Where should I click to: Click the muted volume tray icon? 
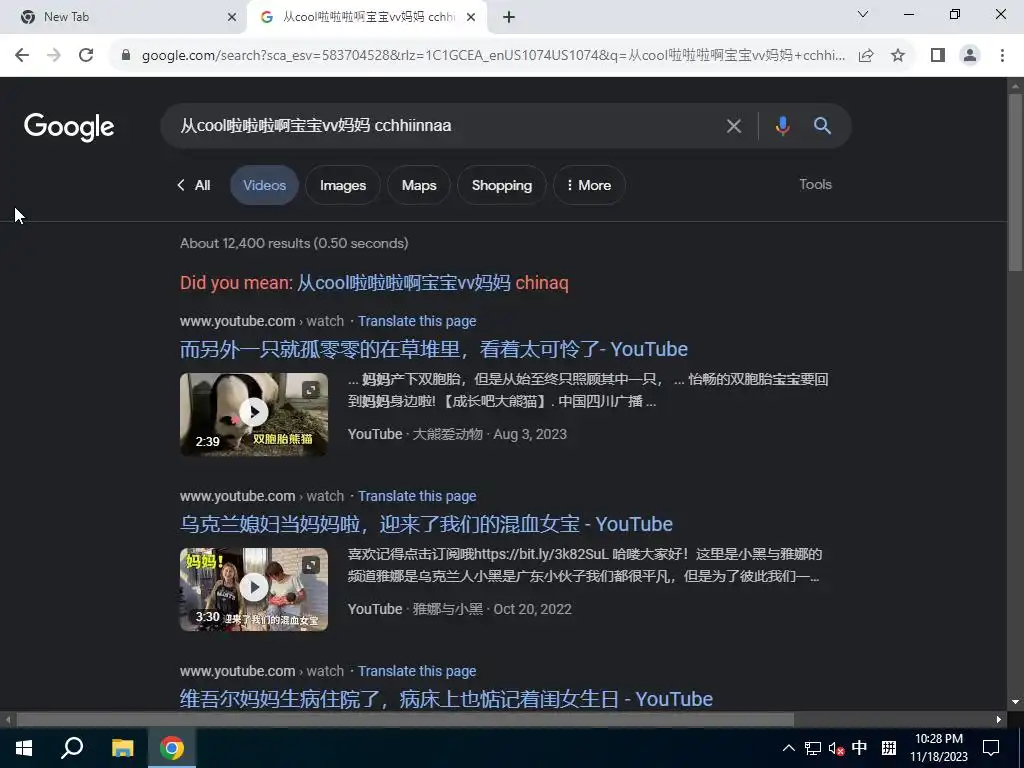click(836, 748)
